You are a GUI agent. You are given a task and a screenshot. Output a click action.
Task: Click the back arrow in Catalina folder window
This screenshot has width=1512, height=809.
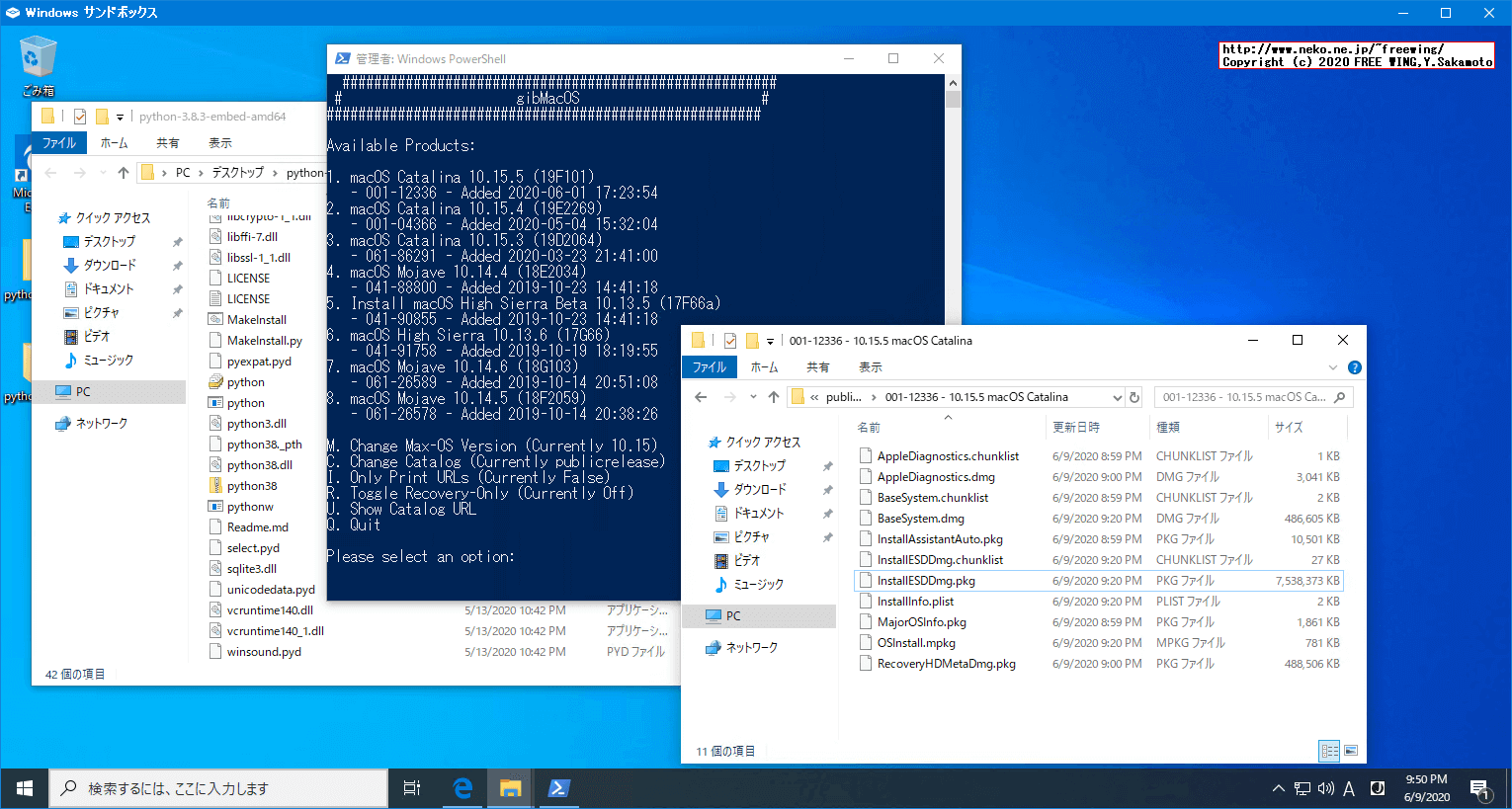(701, 397)
